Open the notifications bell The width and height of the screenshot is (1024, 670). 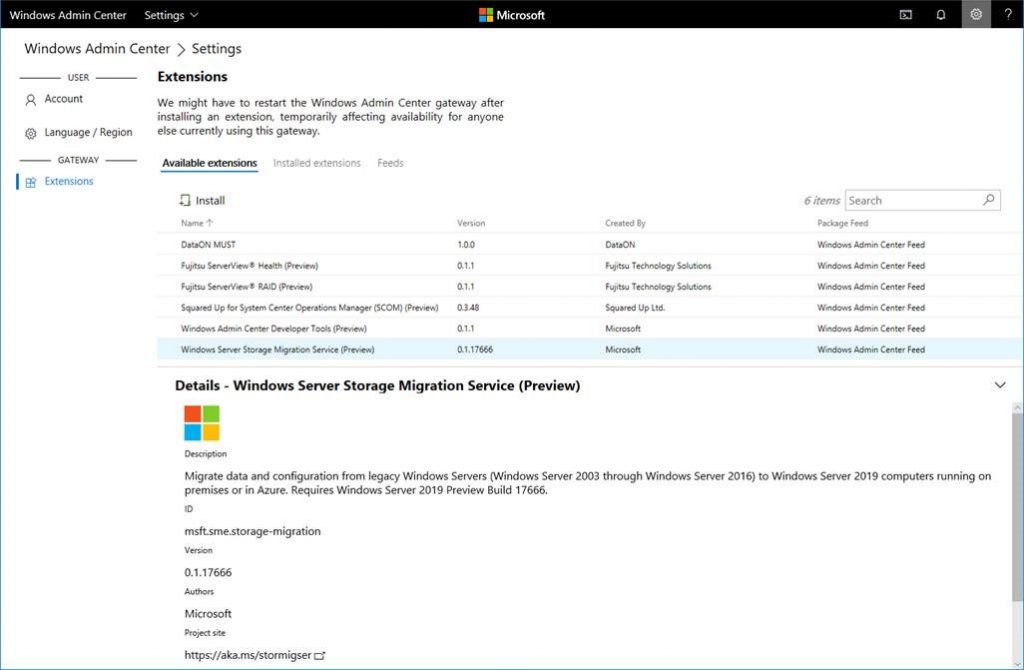point(940,14)
